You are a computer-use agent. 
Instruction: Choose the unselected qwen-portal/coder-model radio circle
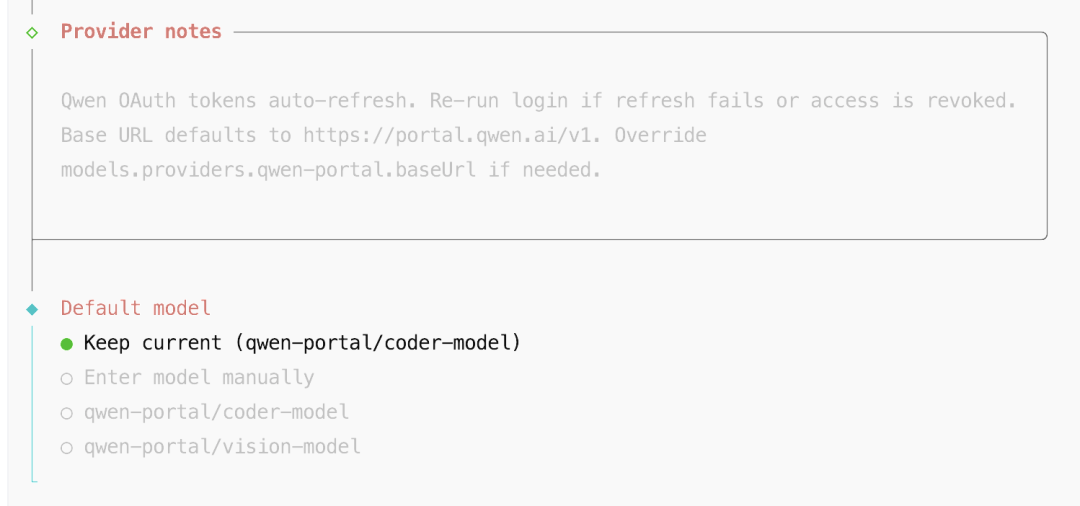point(67,413)
